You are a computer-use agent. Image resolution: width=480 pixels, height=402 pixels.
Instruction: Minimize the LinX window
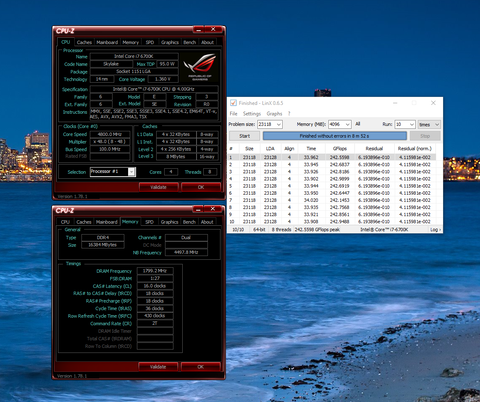pyautogui.click(x=395, y=103)
